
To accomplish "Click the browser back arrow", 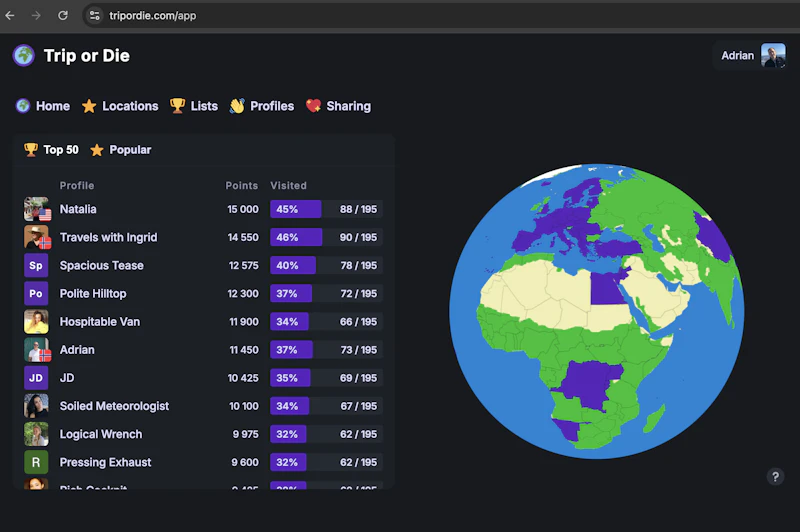I will click(10, 15).
